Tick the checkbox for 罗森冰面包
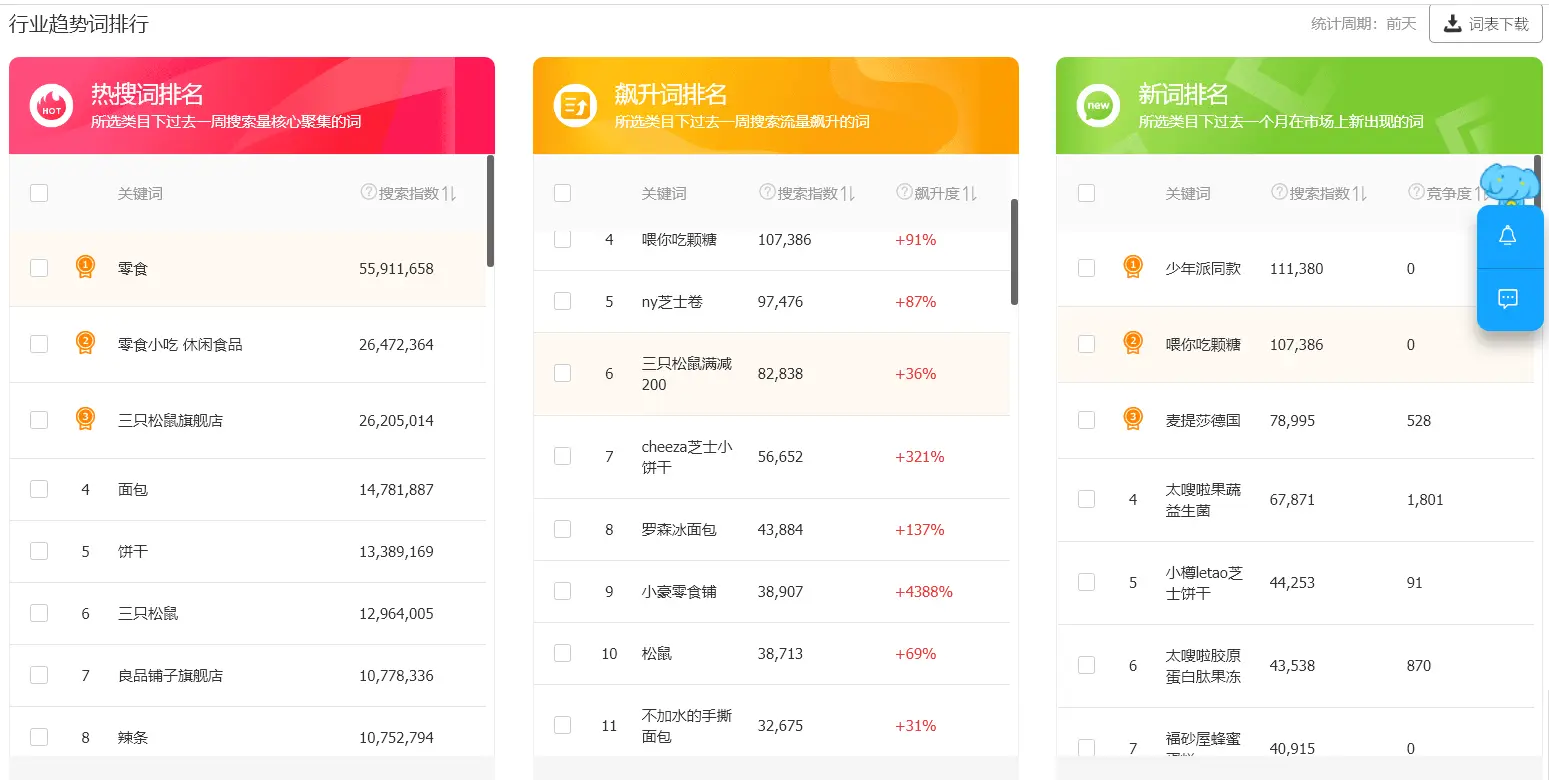 pyautogui.click(x=562, y=529)
